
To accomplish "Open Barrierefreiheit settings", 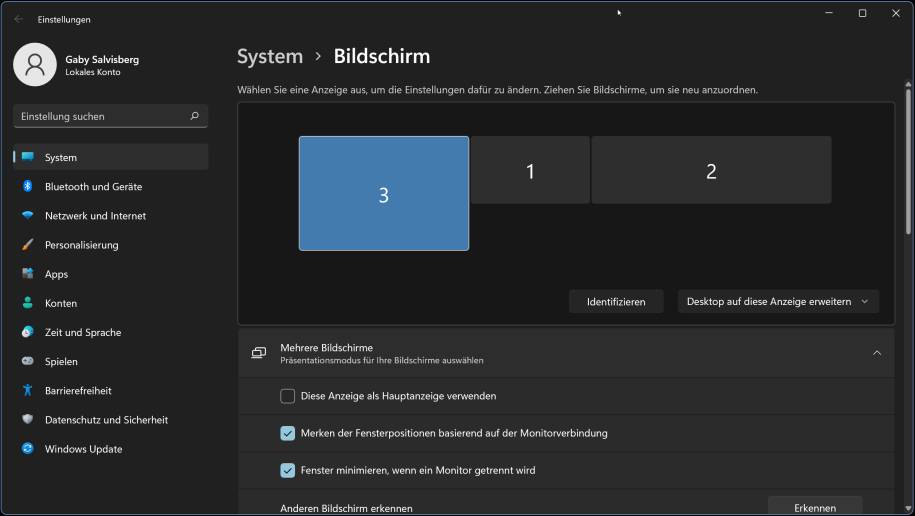I will [110, 391].
